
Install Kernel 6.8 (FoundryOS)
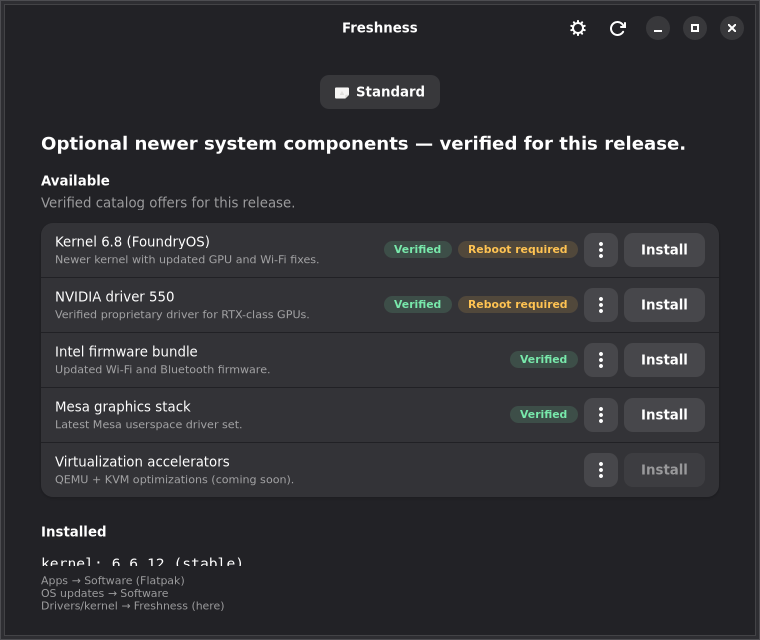(664, 250)
